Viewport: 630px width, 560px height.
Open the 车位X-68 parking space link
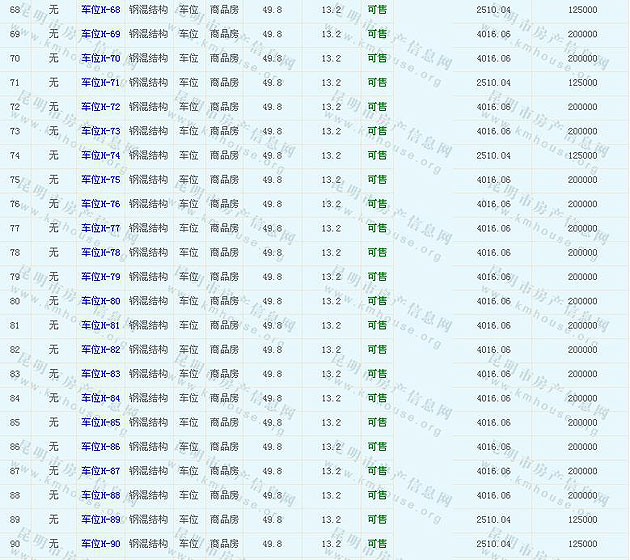point(100,10)
